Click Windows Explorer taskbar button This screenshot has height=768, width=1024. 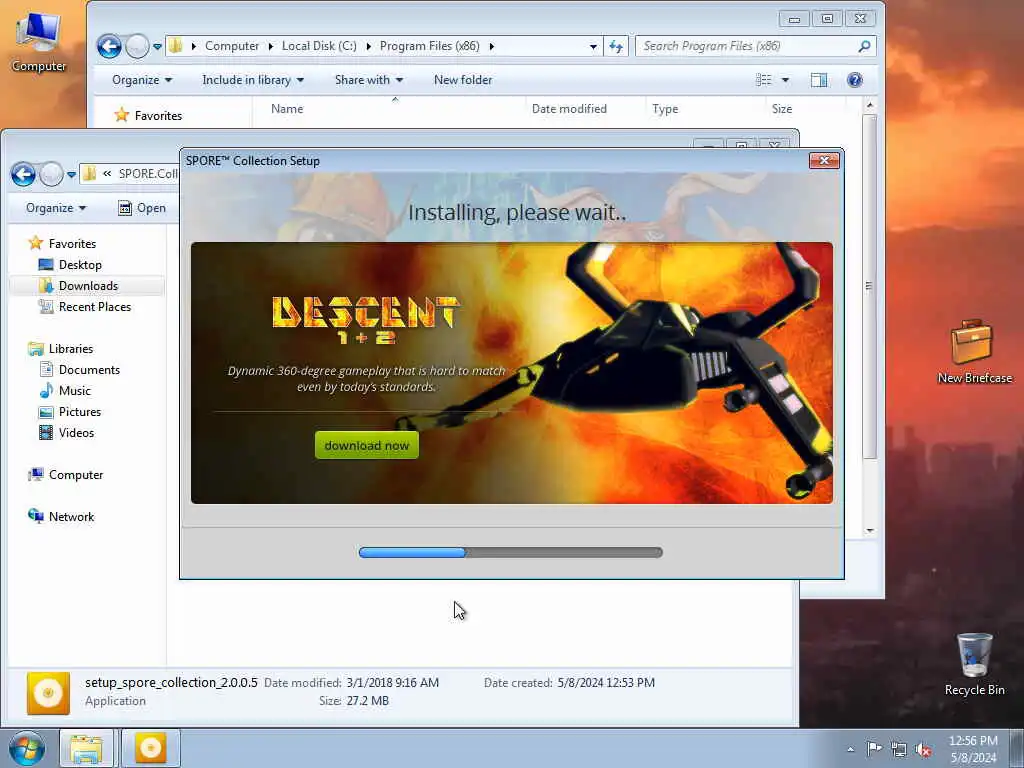coord(87,748)
